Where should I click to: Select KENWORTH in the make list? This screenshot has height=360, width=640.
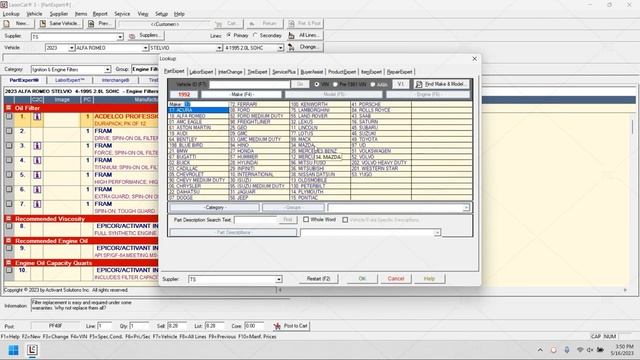pyautogui.click(x=320, y=104)
